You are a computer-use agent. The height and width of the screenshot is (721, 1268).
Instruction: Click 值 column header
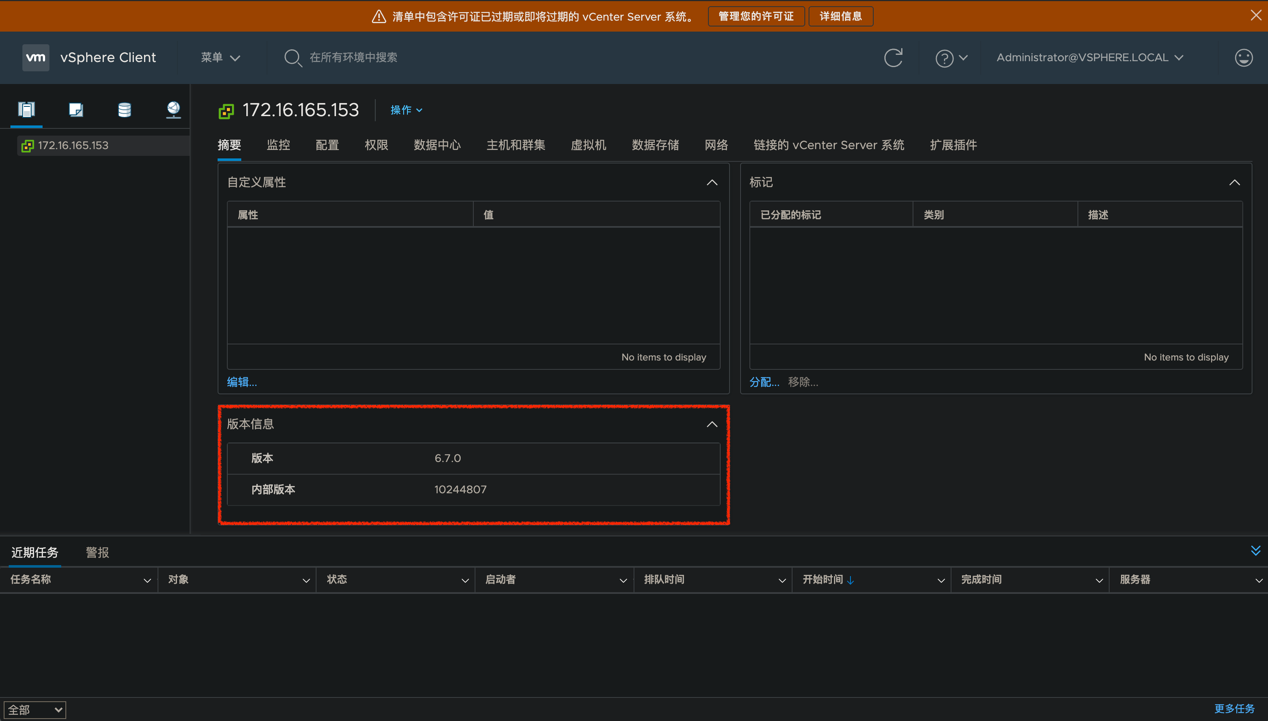click(596, 215)
